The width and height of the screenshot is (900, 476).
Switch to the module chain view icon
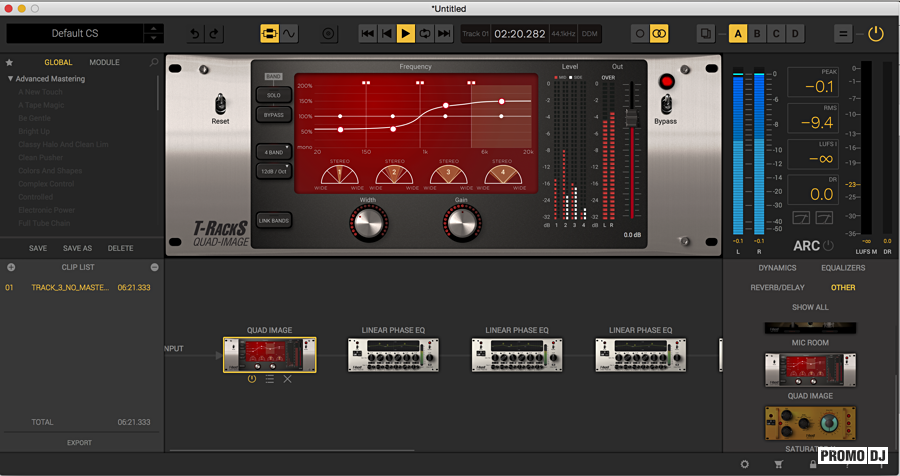(269, 34)
